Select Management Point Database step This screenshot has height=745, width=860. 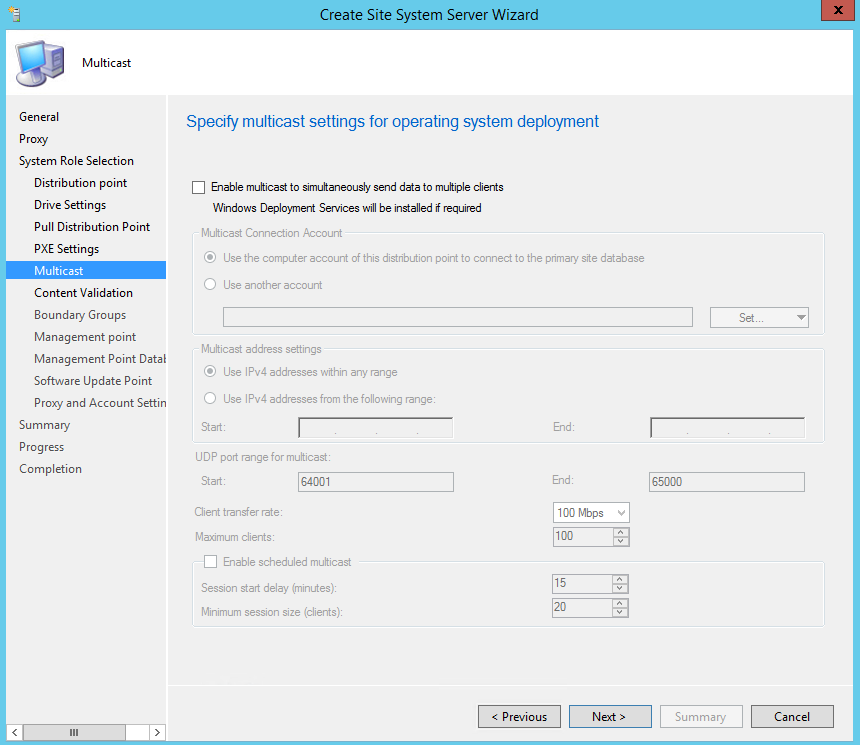pyautogui.click(x=100, y=359)
